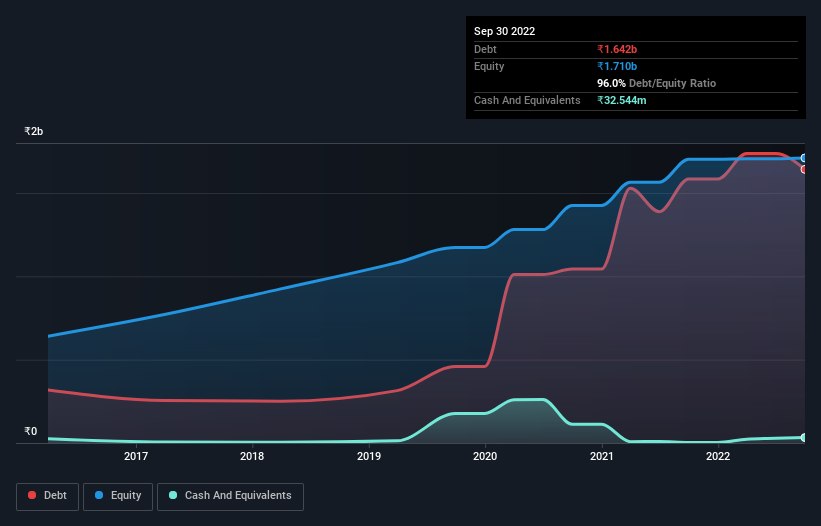This screenshot has width=821, height=526.
Task: Select the teal Cash endpoint marker on the chart
Action: click(x=804, y=438)
